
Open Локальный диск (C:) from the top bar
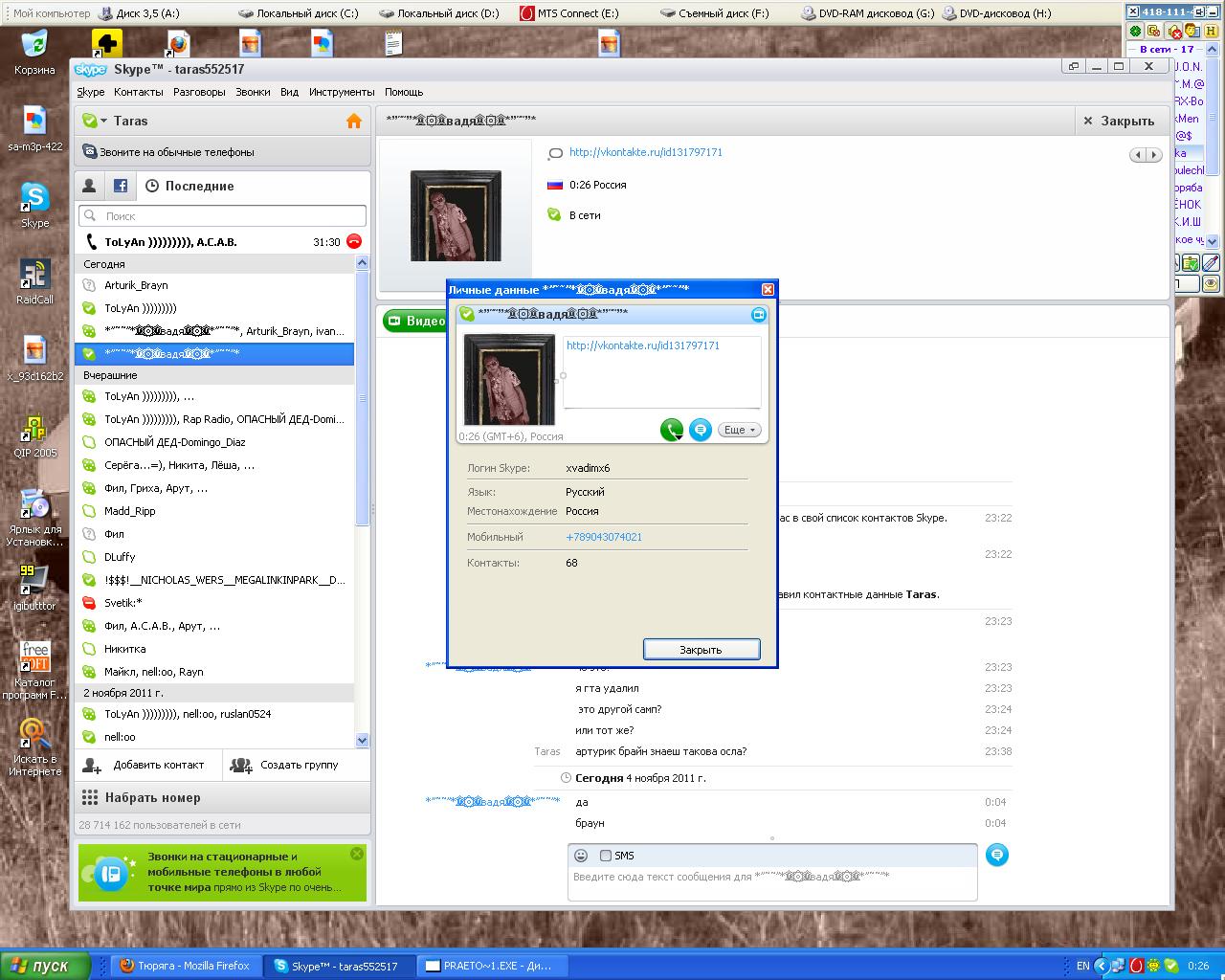(x=299, y=13)
